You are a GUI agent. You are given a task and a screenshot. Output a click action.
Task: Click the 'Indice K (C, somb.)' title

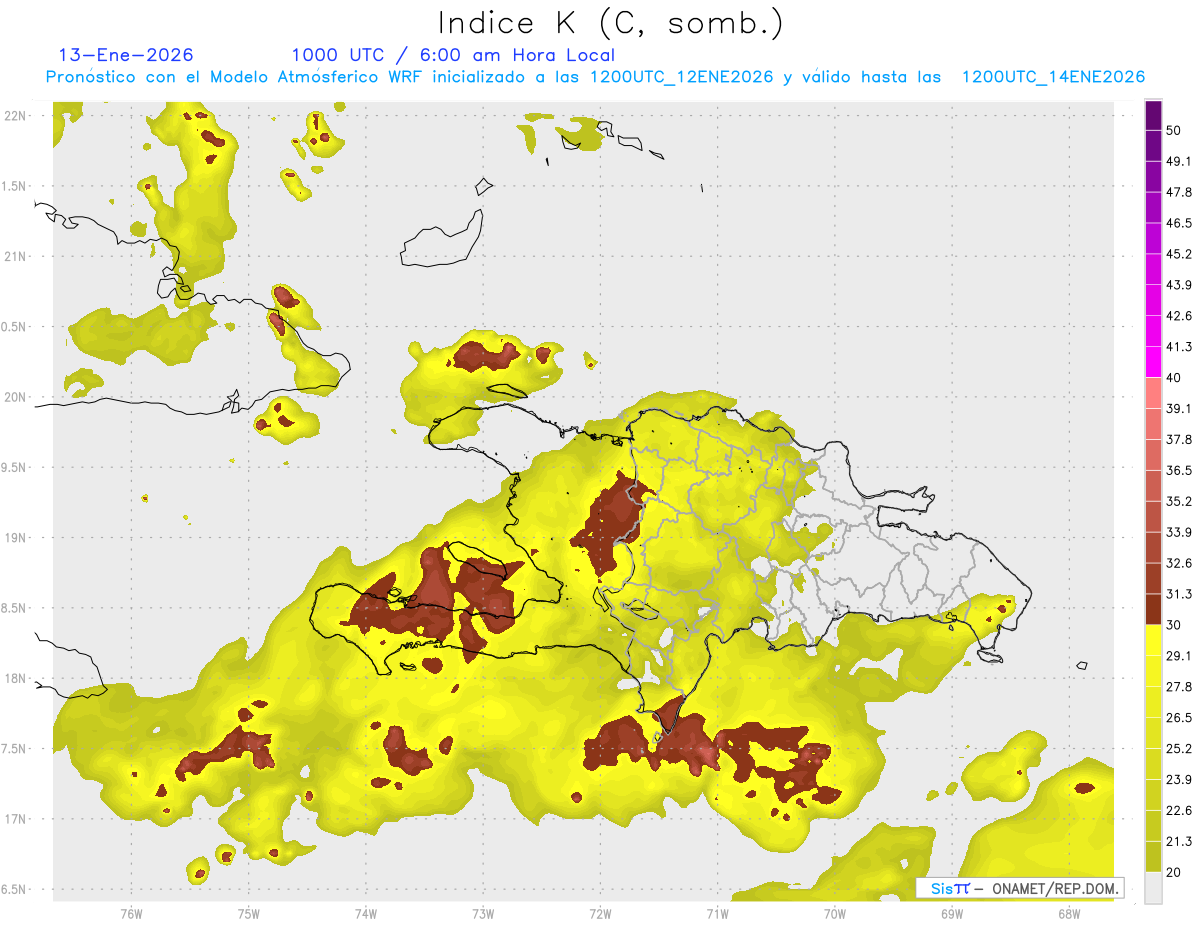(x=611, y=23)
